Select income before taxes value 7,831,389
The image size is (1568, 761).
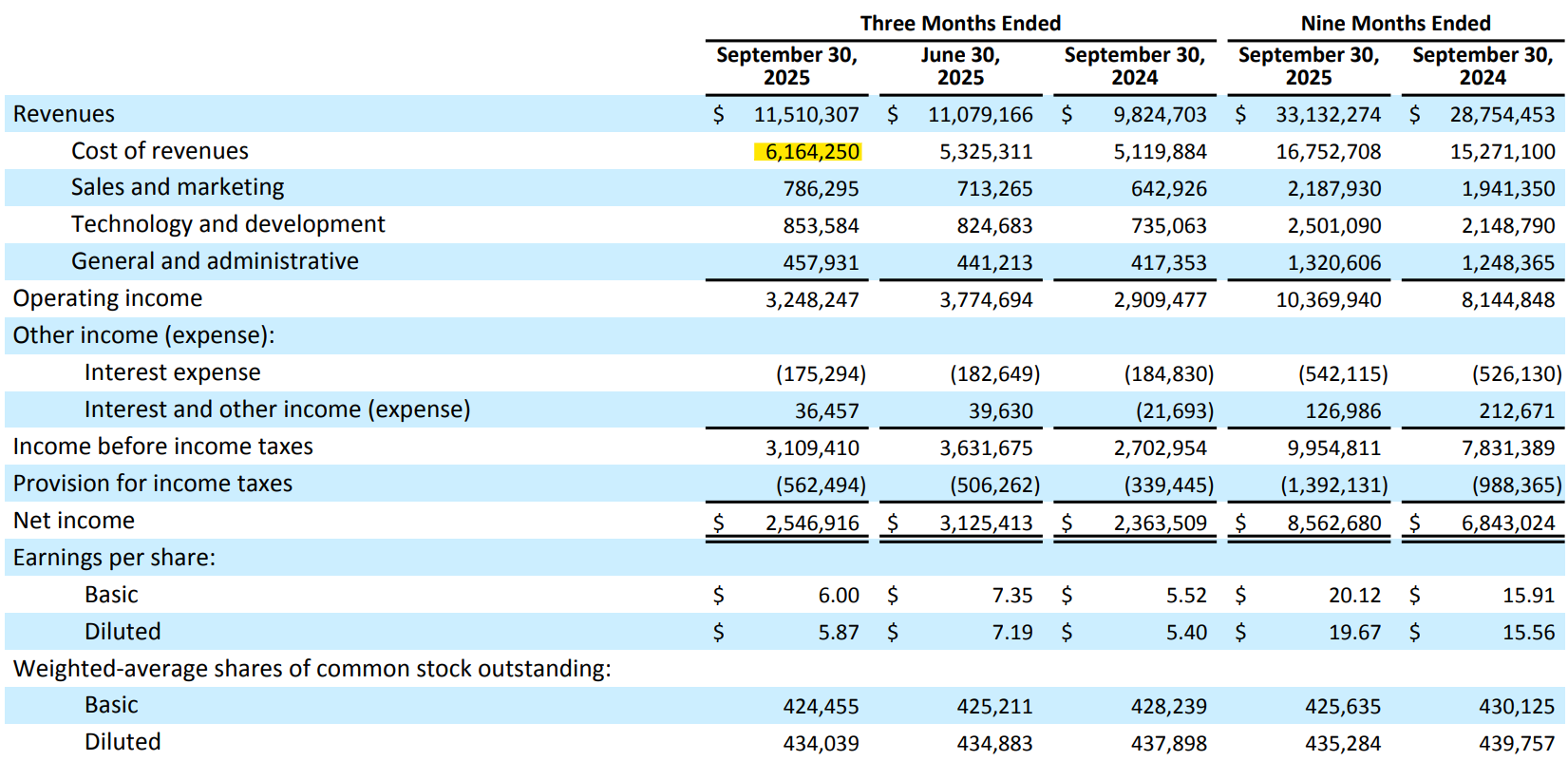tap(1508, 448)
